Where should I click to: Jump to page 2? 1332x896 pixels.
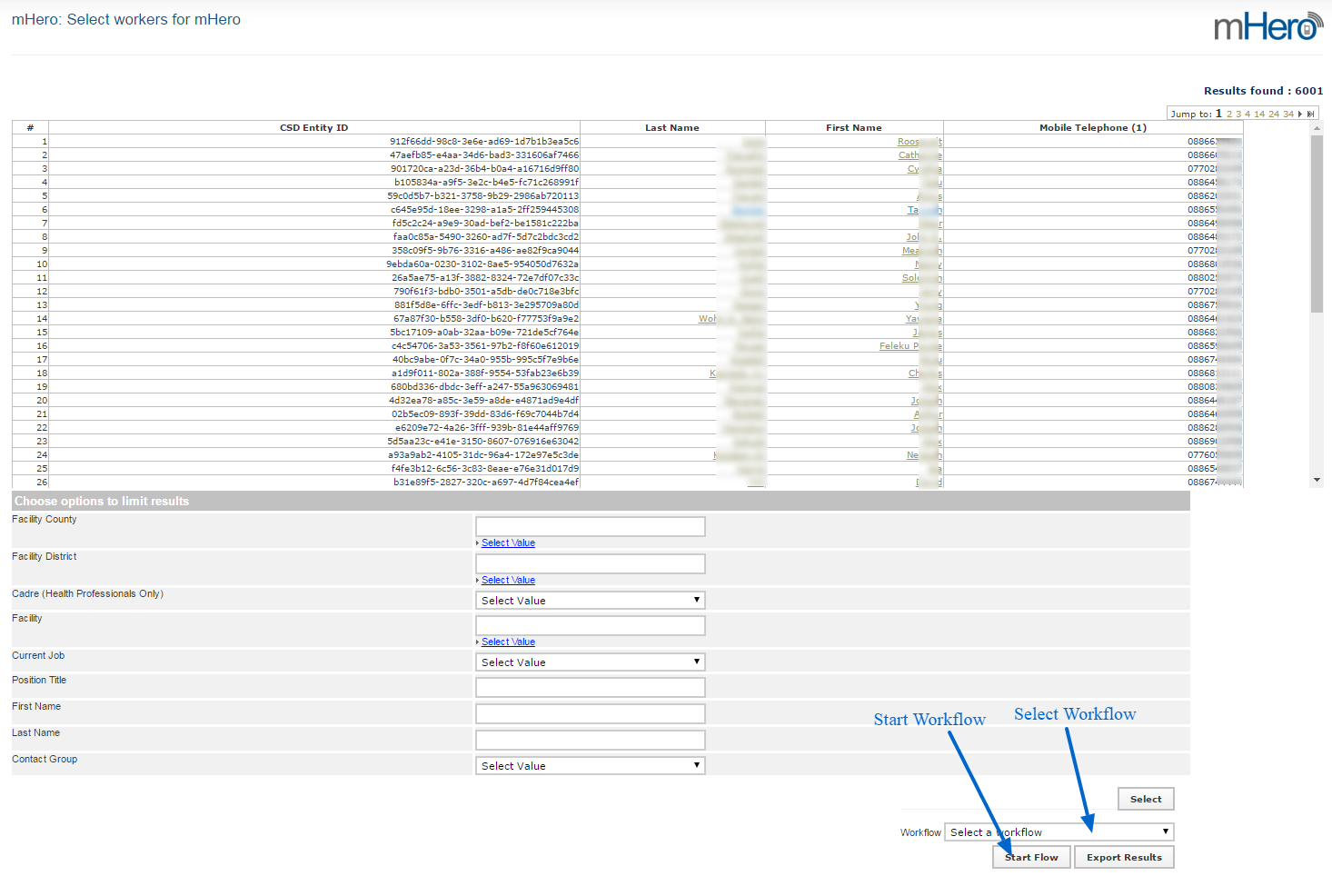[1229, 114]
